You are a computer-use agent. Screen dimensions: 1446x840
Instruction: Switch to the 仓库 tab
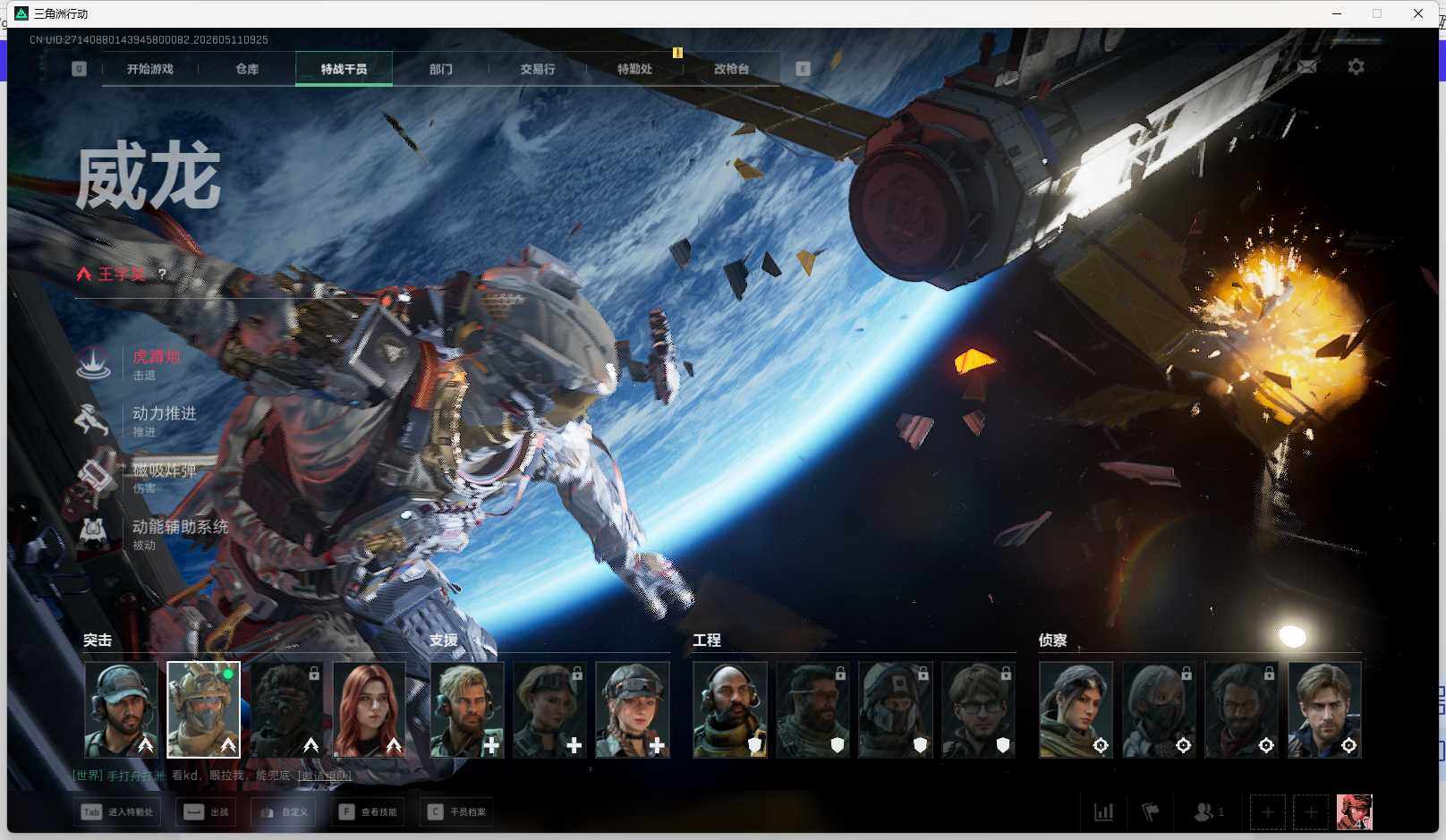point(247,69)
